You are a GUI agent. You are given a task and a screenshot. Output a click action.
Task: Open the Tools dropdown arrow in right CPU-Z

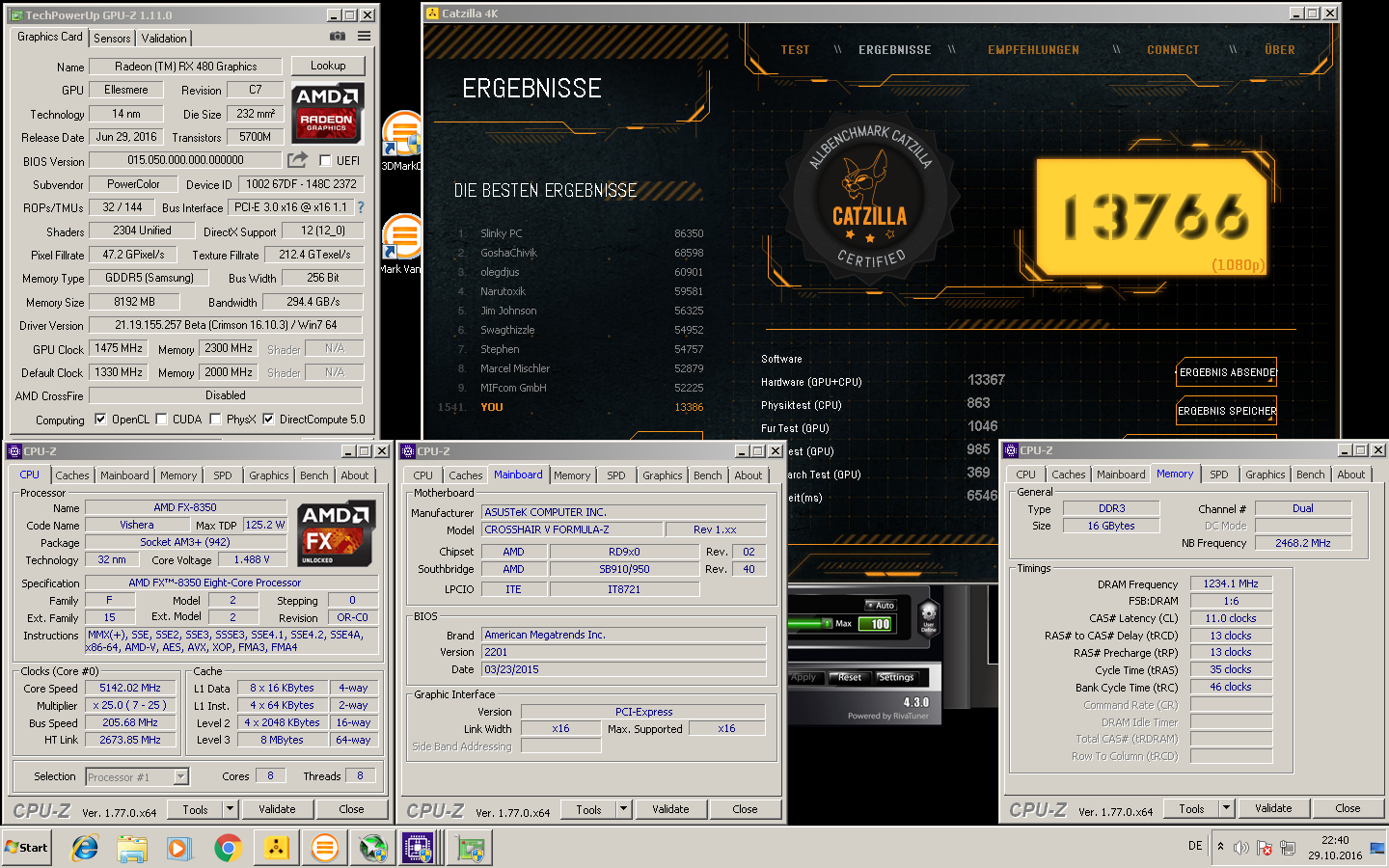pyautogui.click(x=1227, y=808)
